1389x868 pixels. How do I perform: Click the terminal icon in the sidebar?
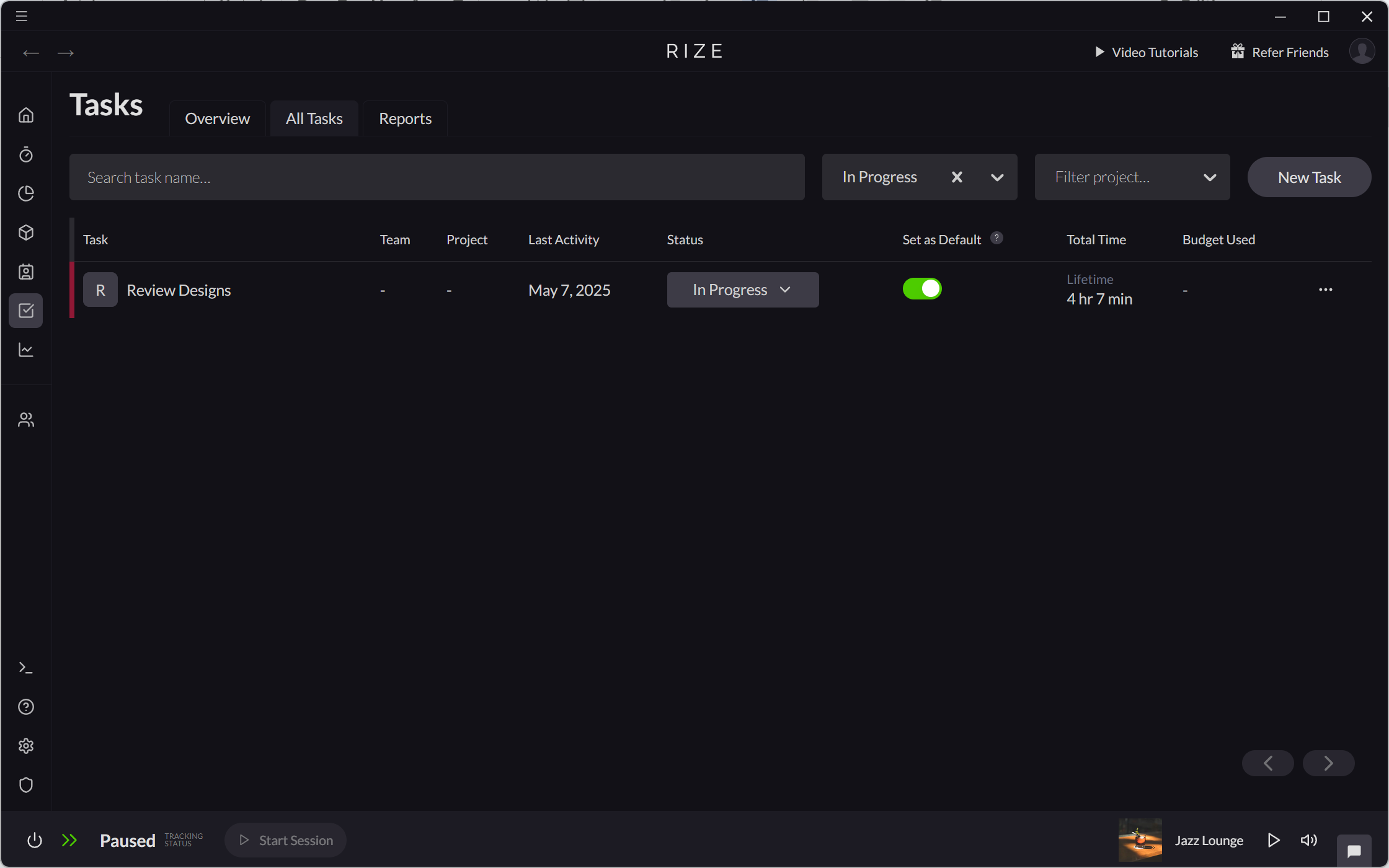26,667
